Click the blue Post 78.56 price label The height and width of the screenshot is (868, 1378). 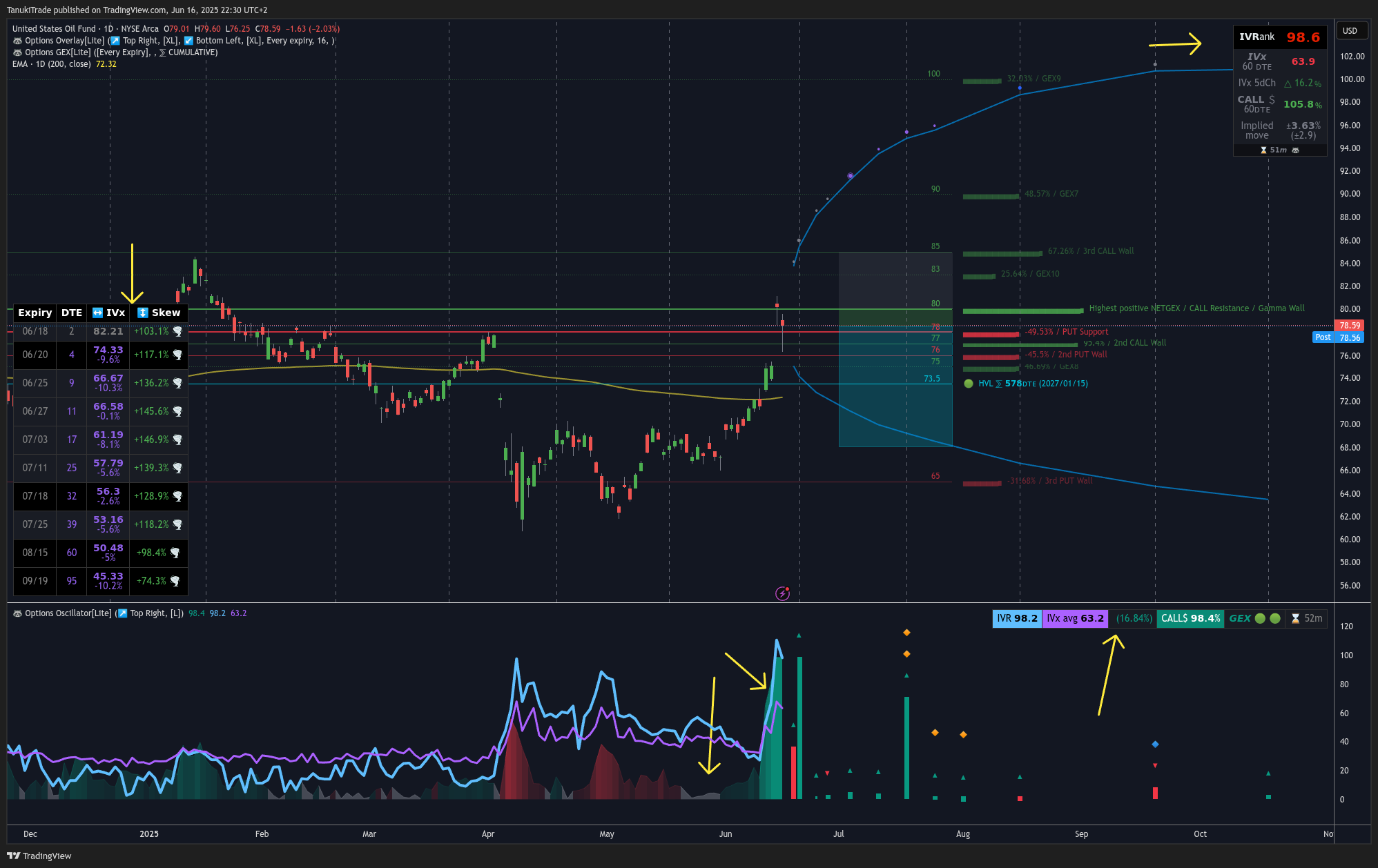tap(1337, 337)
